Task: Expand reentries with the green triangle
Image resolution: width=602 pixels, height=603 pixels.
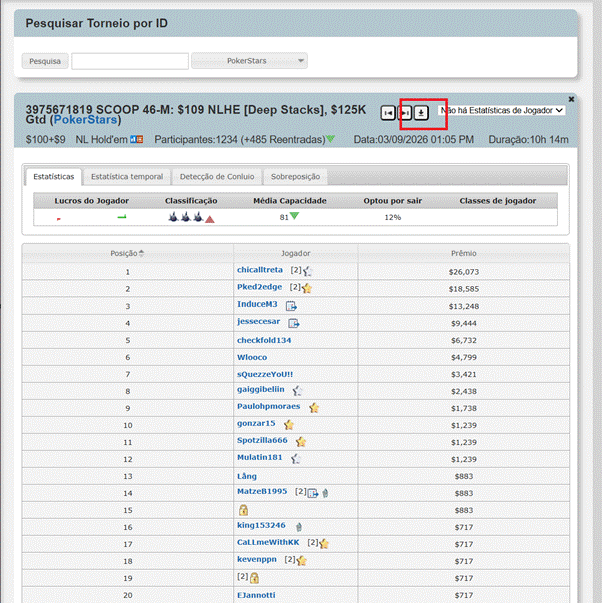Action: tap(331, 139)
